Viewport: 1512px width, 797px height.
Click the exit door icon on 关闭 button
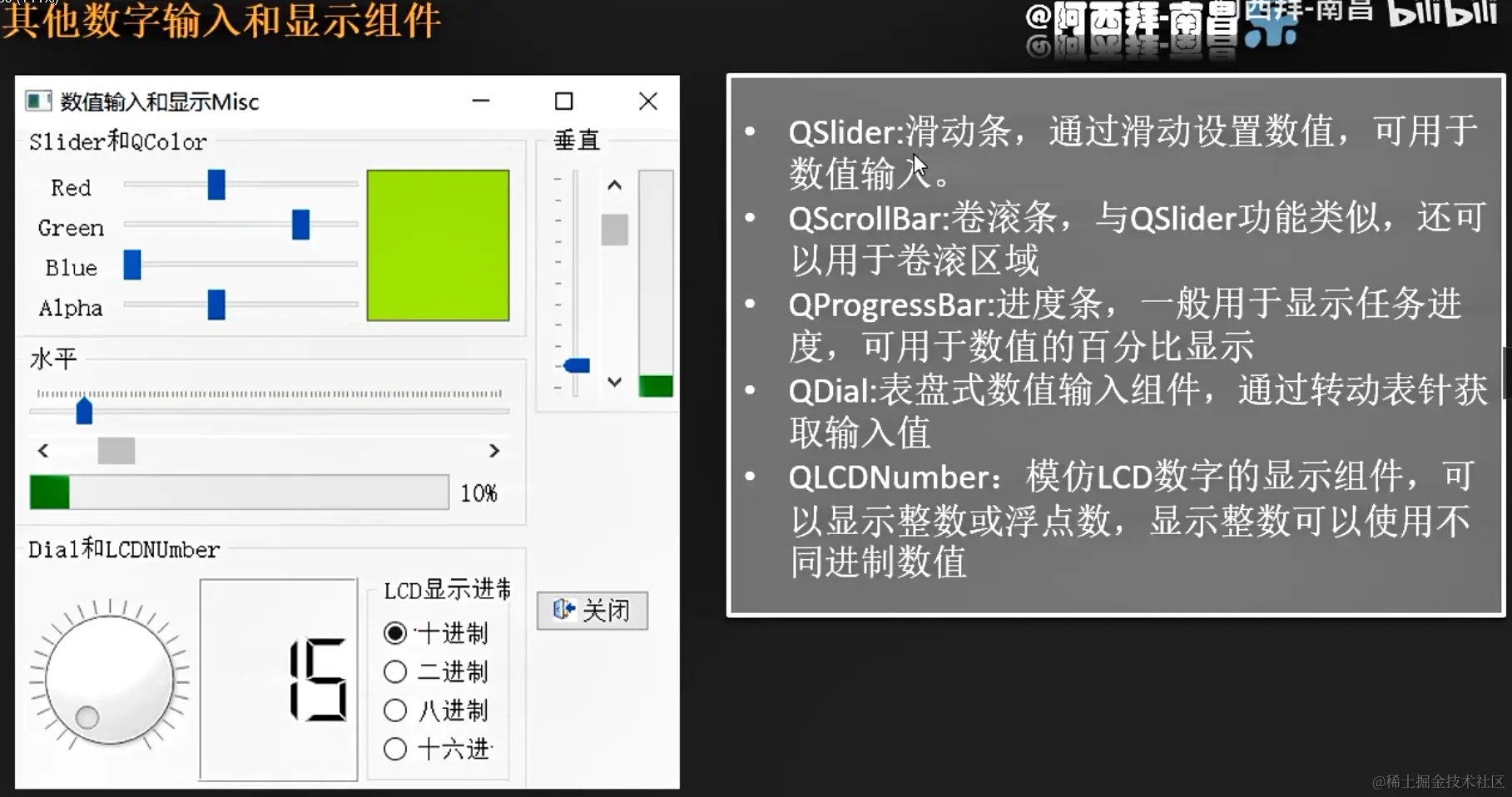pyautogui.click(x=563, y=610)
